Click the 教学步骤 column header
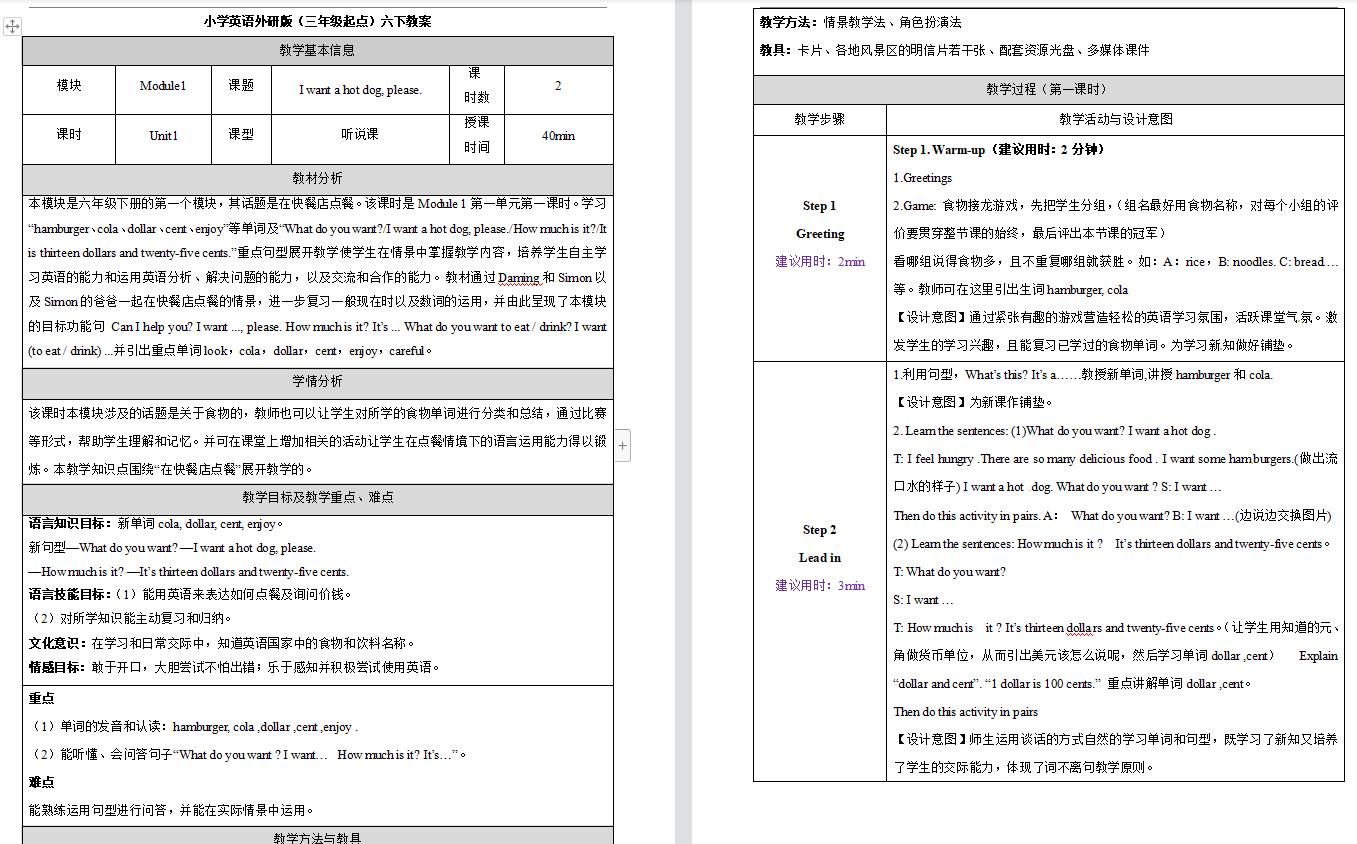 820,119
